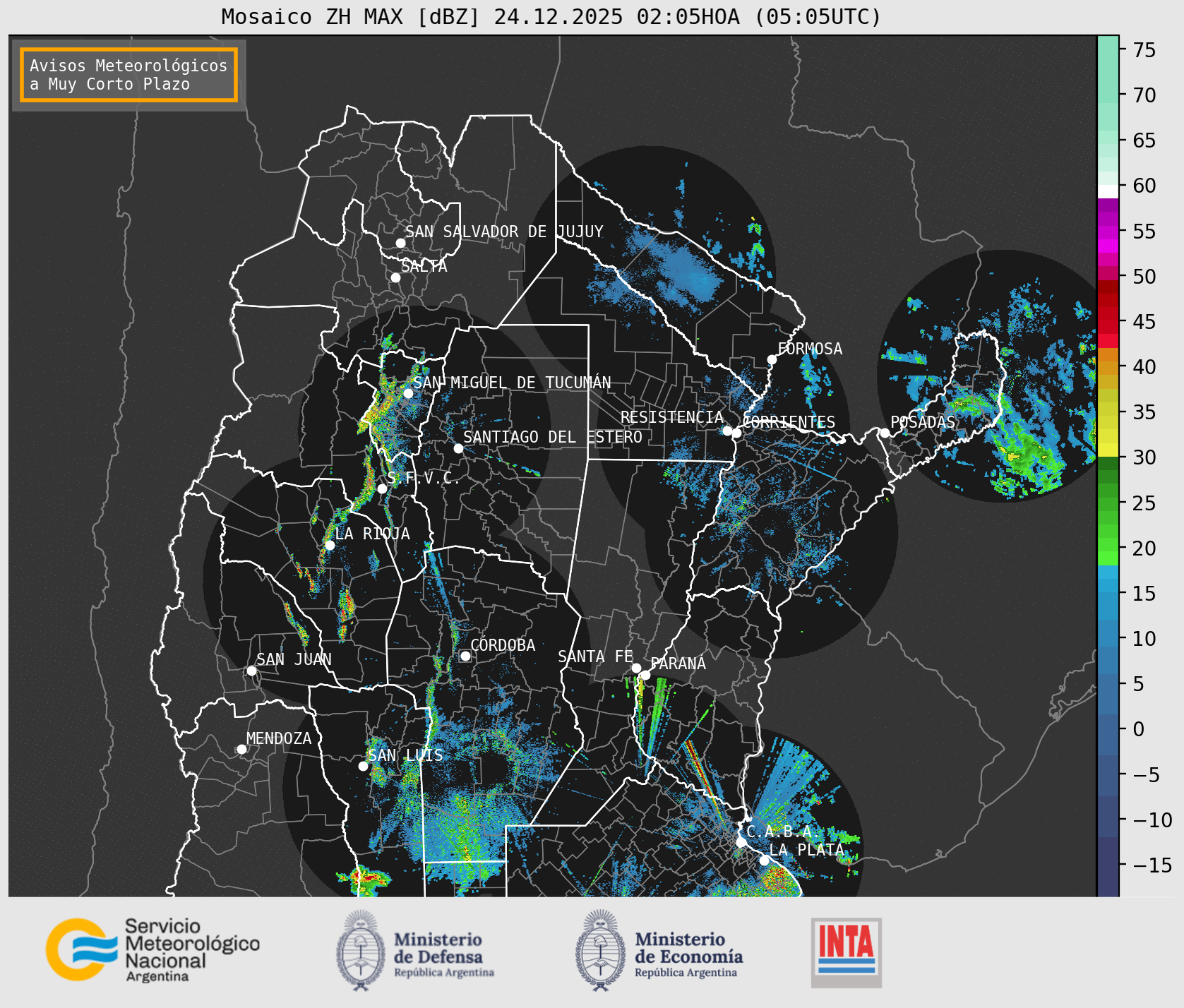This screenshot has width=1184, height=1008.
Task: Click the Corrientes city marker
Action: (736, 433)
